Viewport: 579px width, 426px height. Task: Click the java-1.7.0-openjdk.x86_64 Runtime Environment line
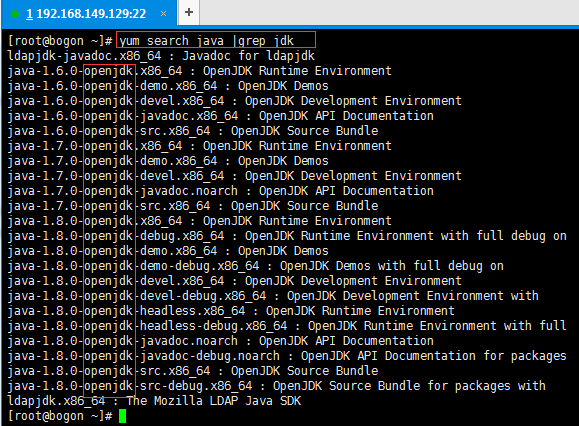pos(199,146)
